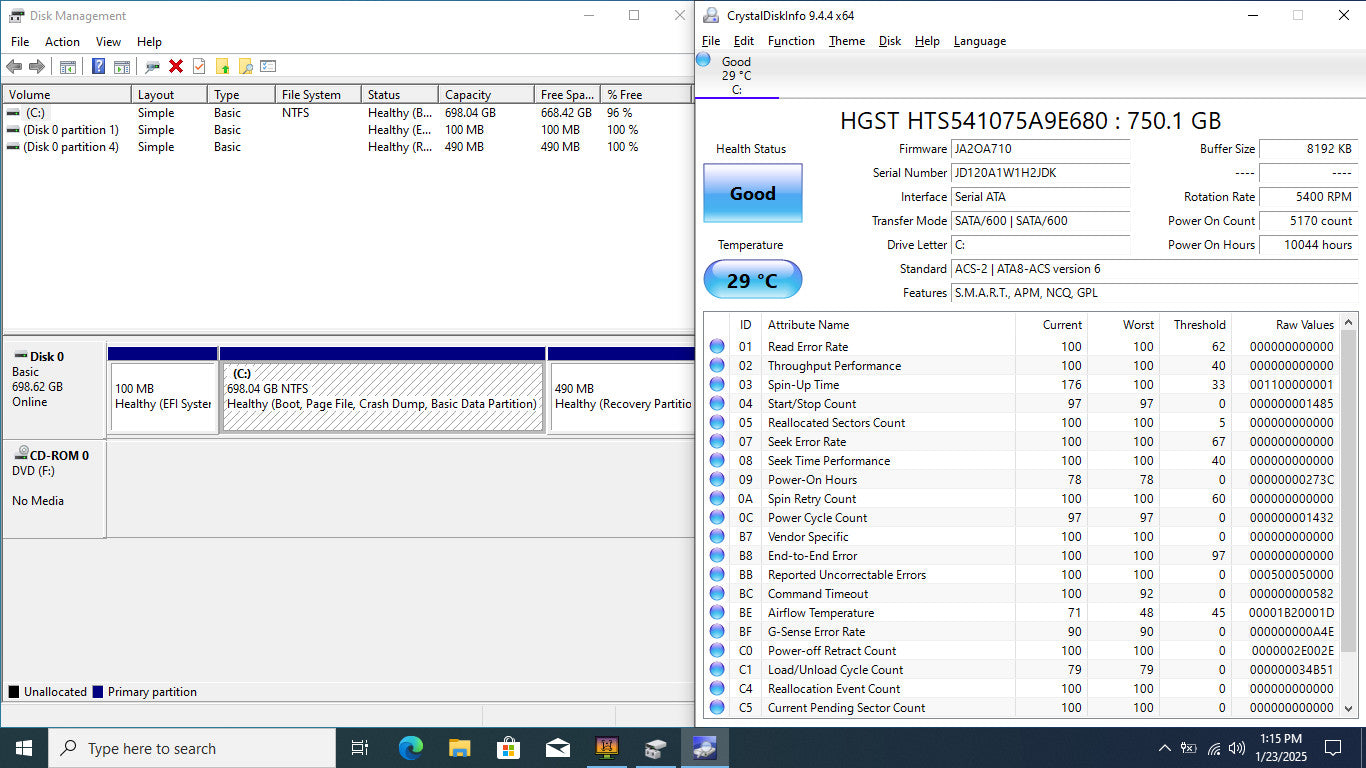Click the Transfer Mode field SATA/600
This screenshot has height=768, width=1366.
(x=1040, y=221)
